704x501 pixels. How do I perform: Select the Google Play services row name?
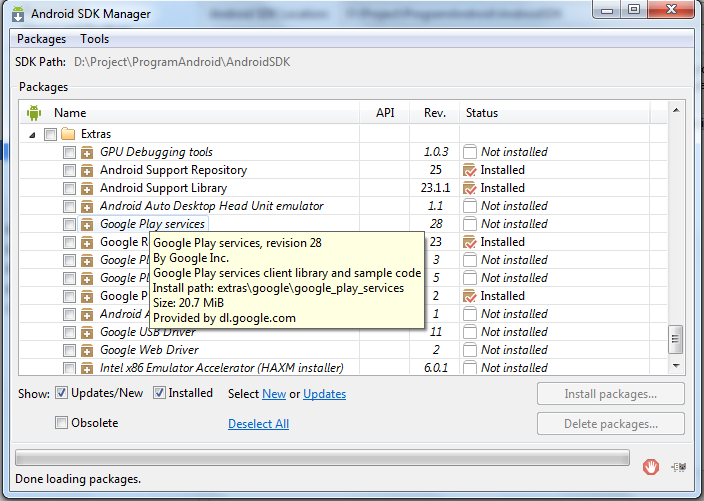(152, 224)
